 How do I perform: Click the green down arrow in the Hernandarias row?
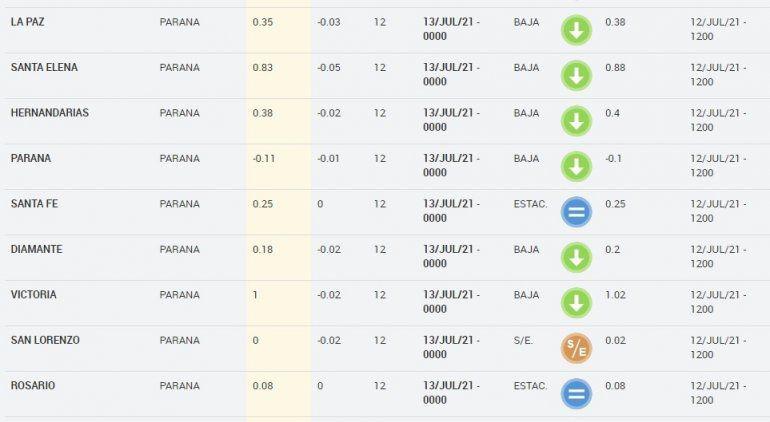coord(576,121)
